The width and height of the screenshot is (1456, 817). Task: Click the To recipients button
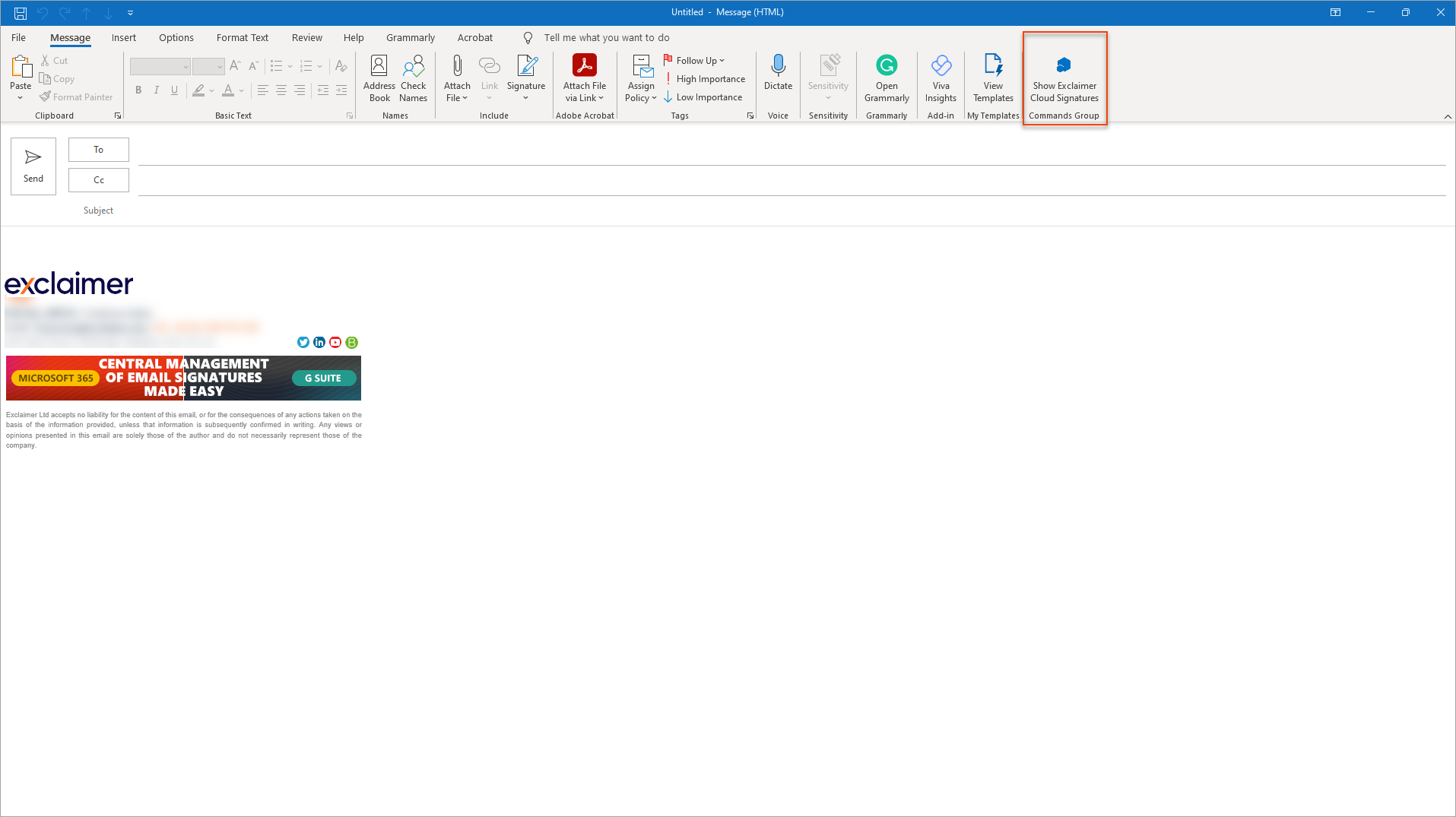pyautogui.click(x=99, y=150)
